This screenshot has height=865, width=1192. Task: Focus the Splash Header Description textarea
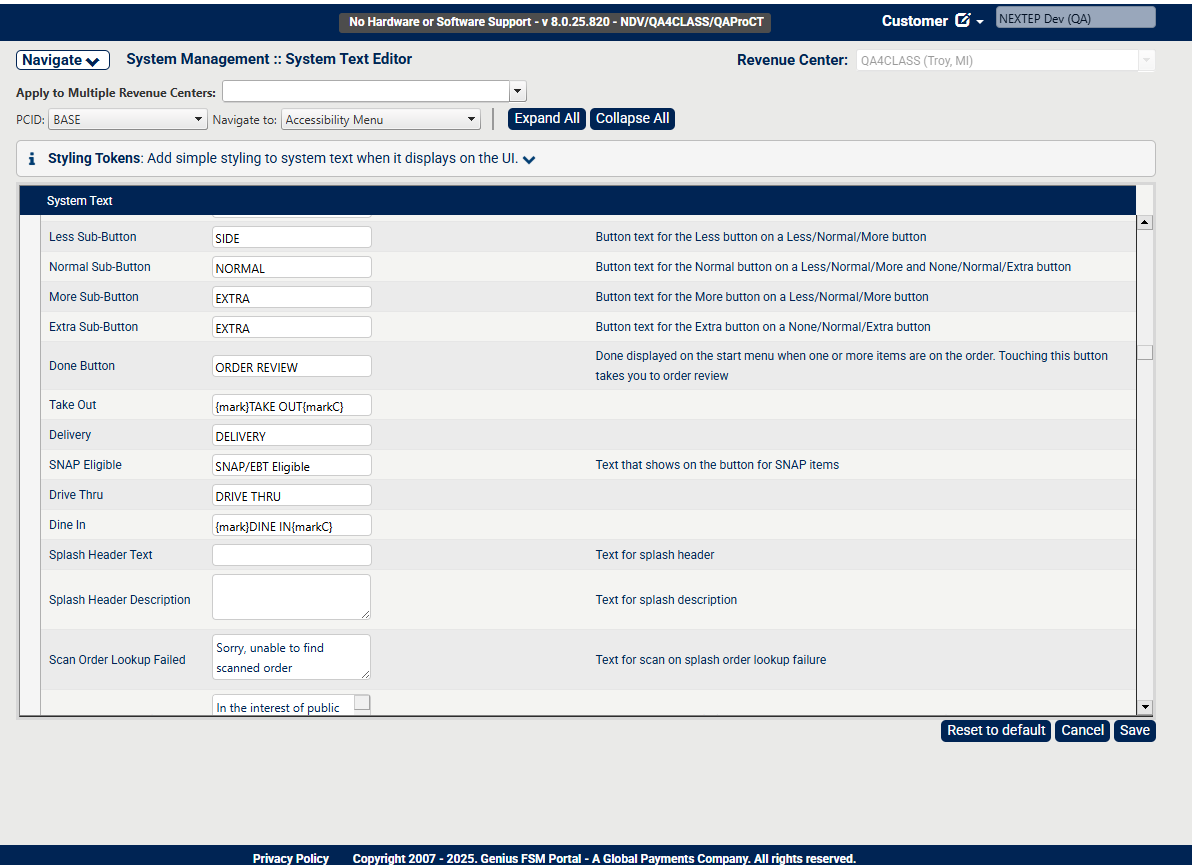pos(290,597)
